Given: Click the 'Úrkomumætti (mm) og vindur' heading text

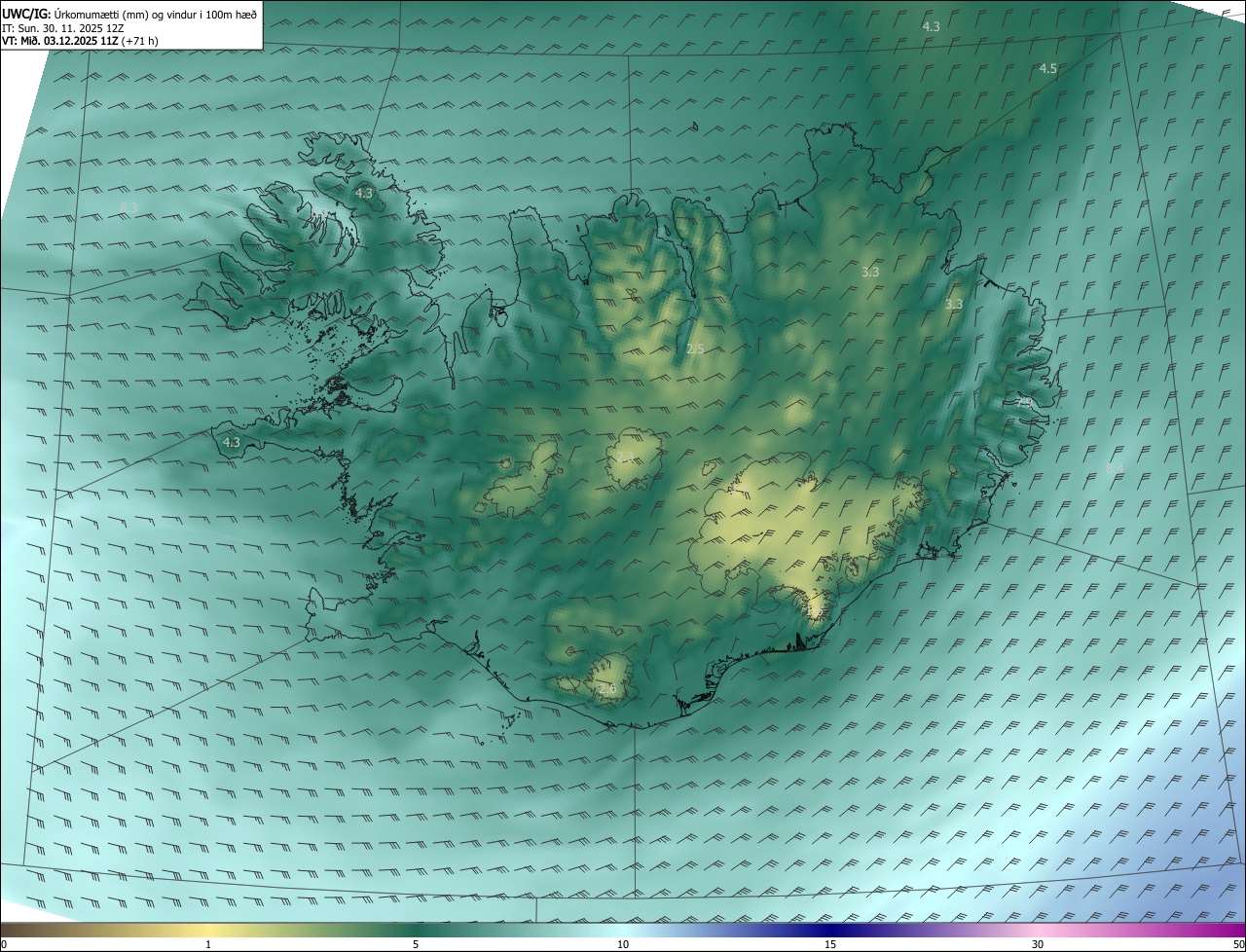Looking at the screenshot, I should pos(156,14).
